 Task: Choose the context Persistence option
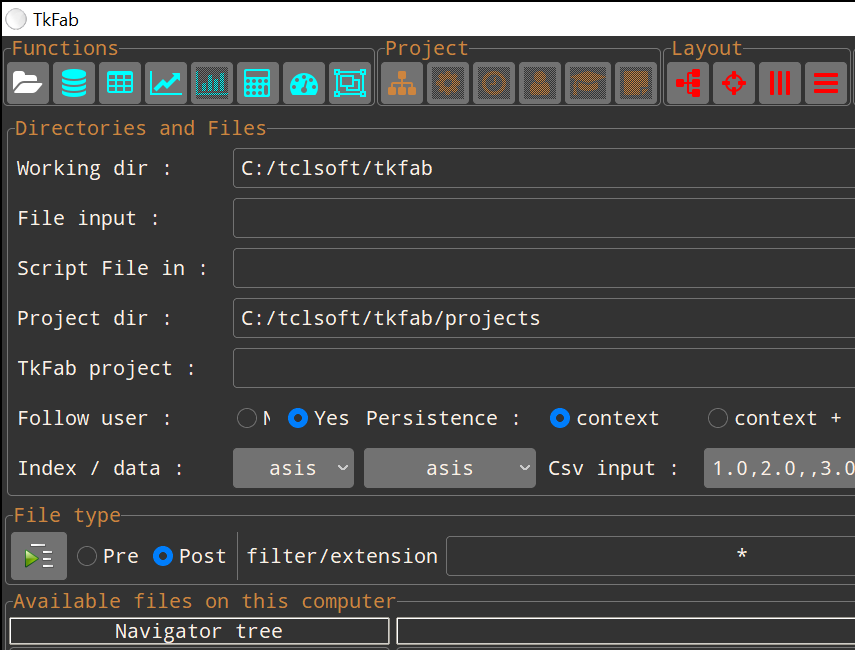coord(560,418)
